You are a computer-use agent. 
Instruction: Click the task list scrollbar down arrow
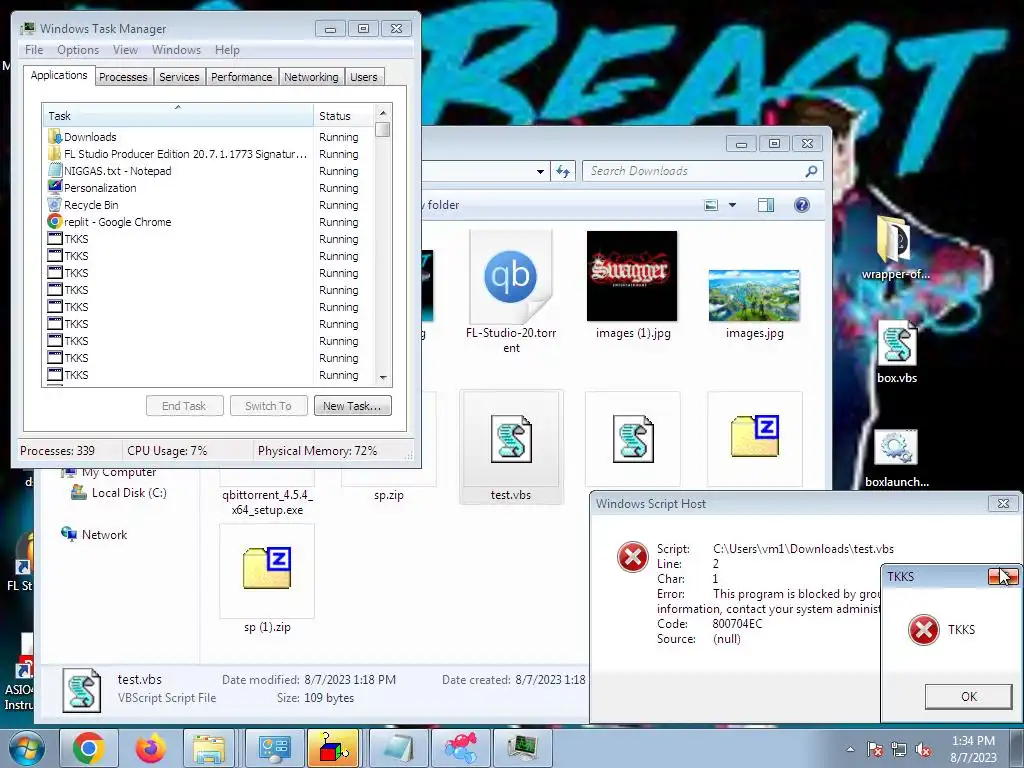click(x=383, y=377)
